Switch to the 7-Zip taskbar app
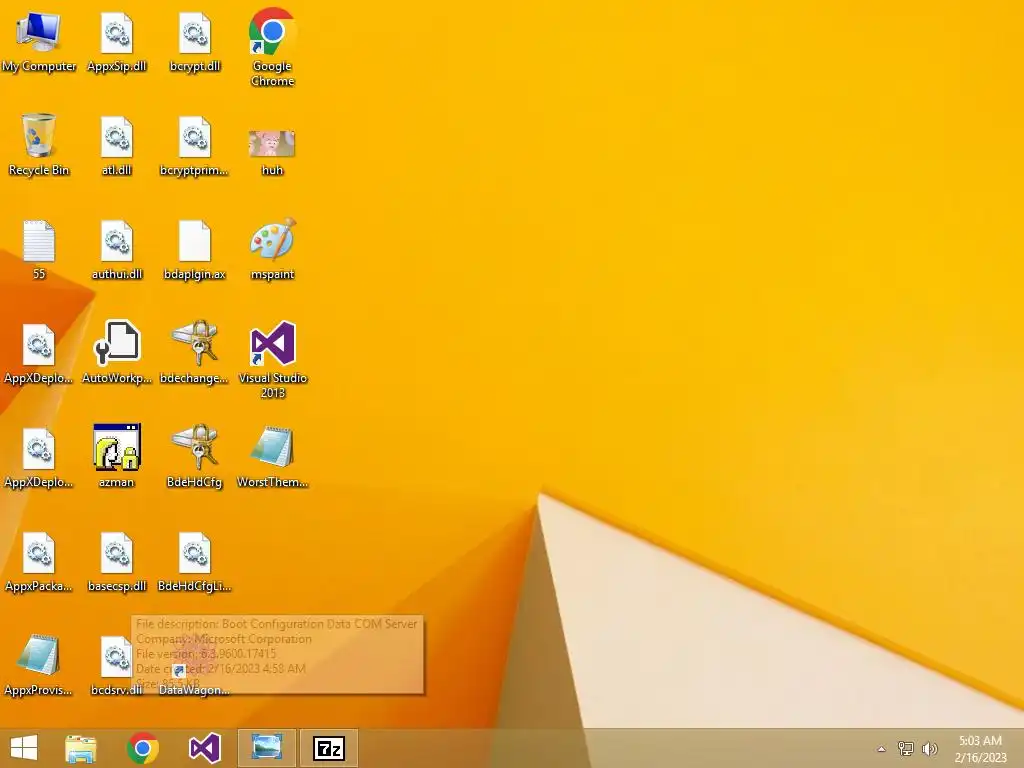The width and height of the screenshot is (1024, 768). point(328,748)
